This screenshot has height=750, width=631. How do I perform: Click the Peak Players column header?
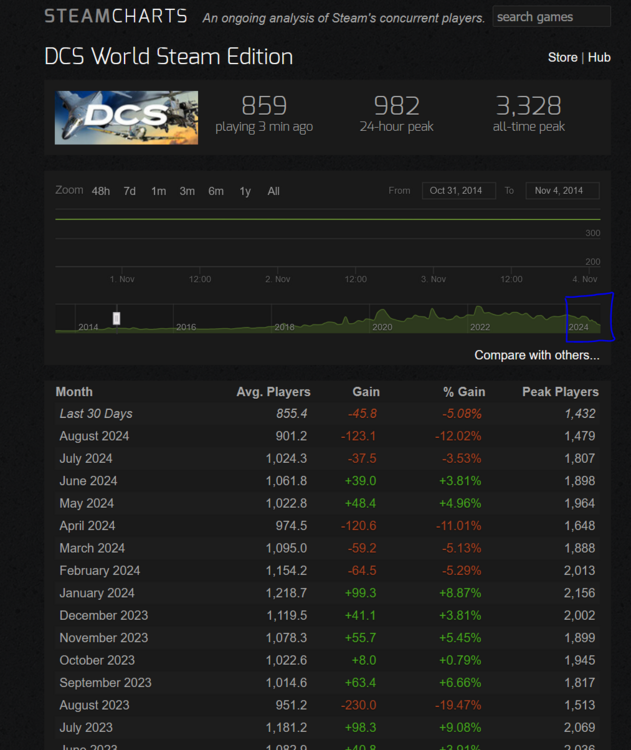point(560,392)
